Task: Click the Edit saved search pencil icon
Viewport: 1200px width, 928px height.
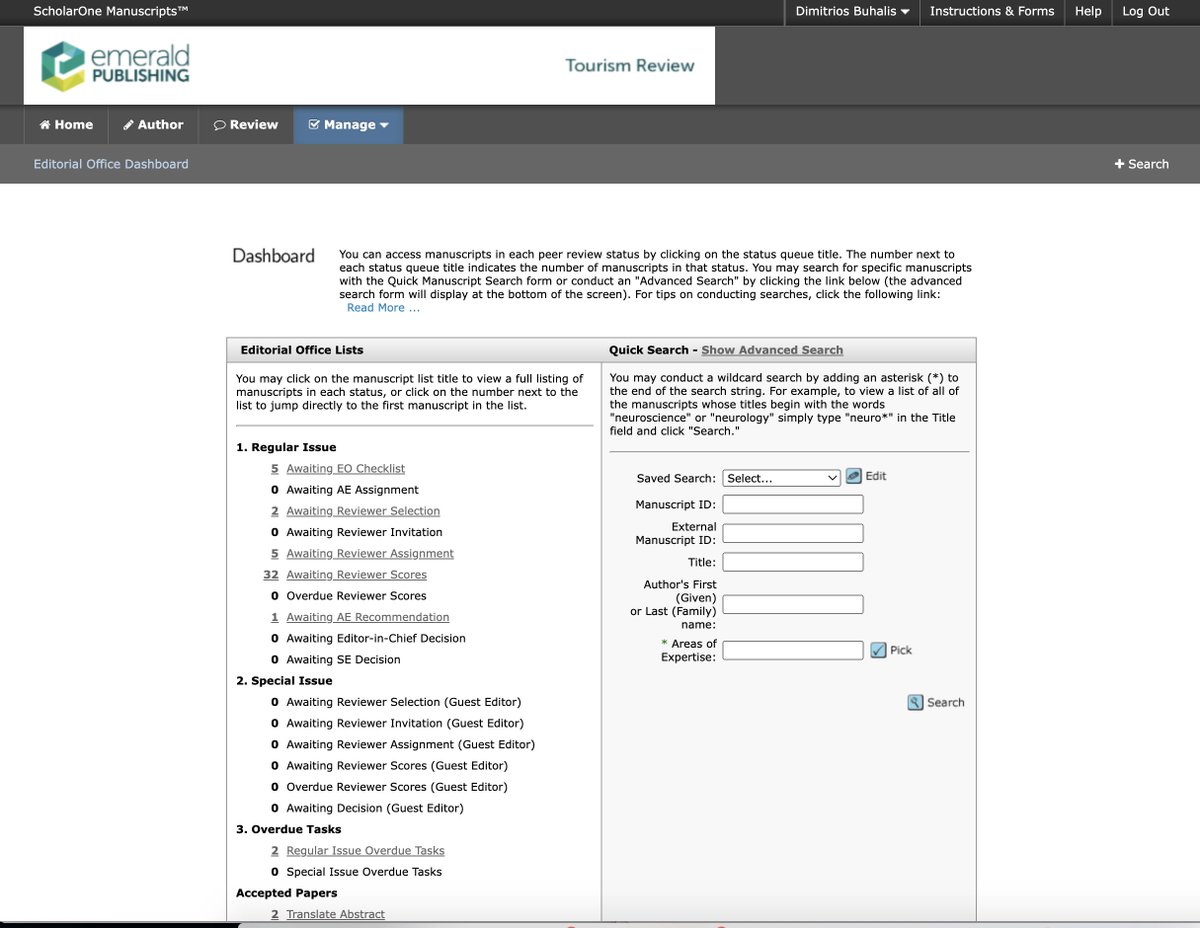Action: [854, 476]
